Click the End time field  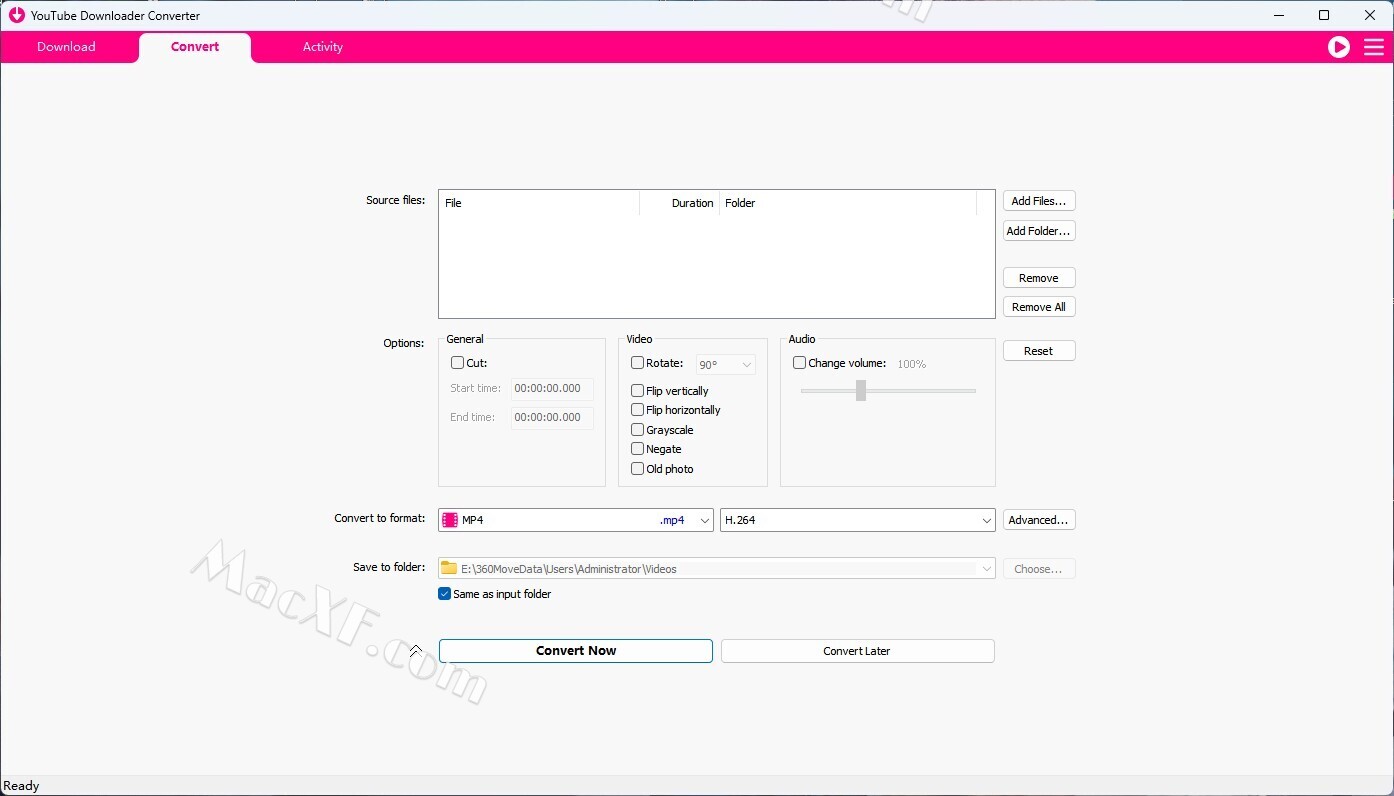click(x=552, y=418)
